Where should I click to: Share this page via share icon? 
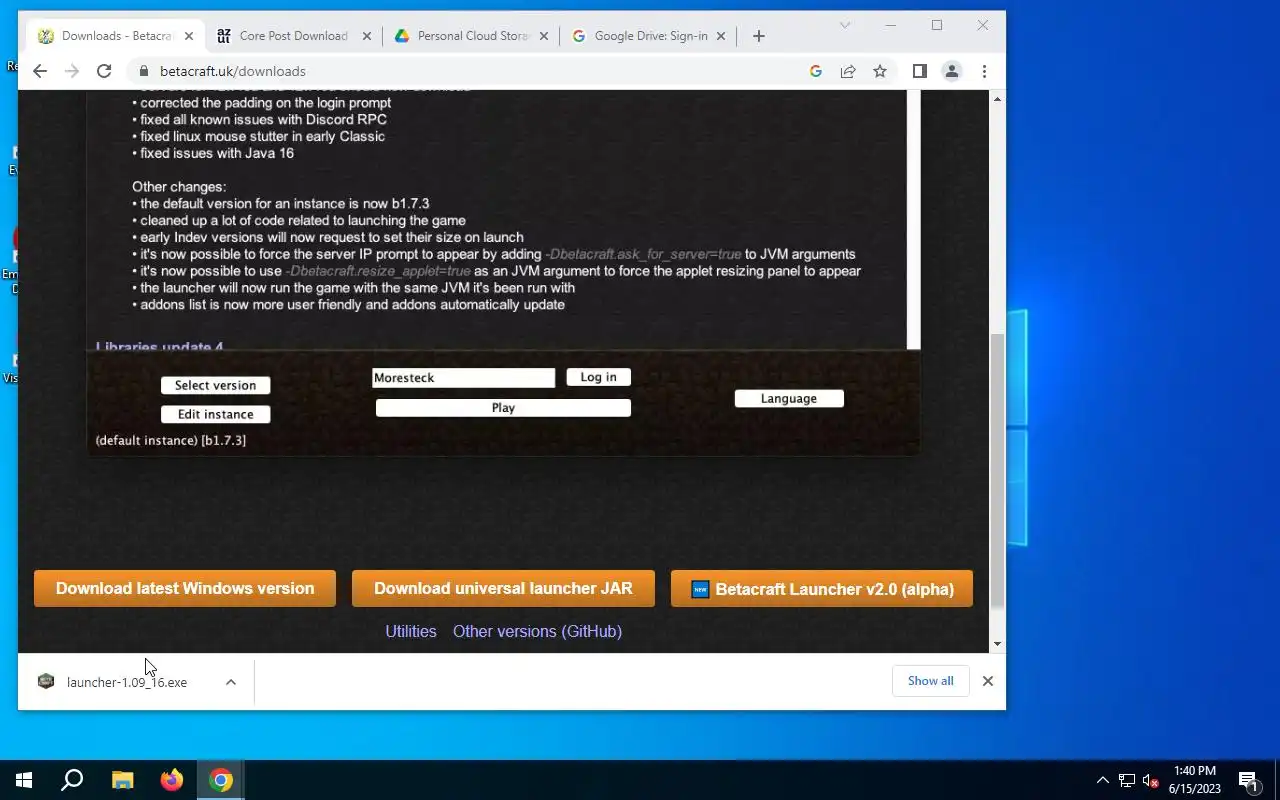tap(848, 71)
